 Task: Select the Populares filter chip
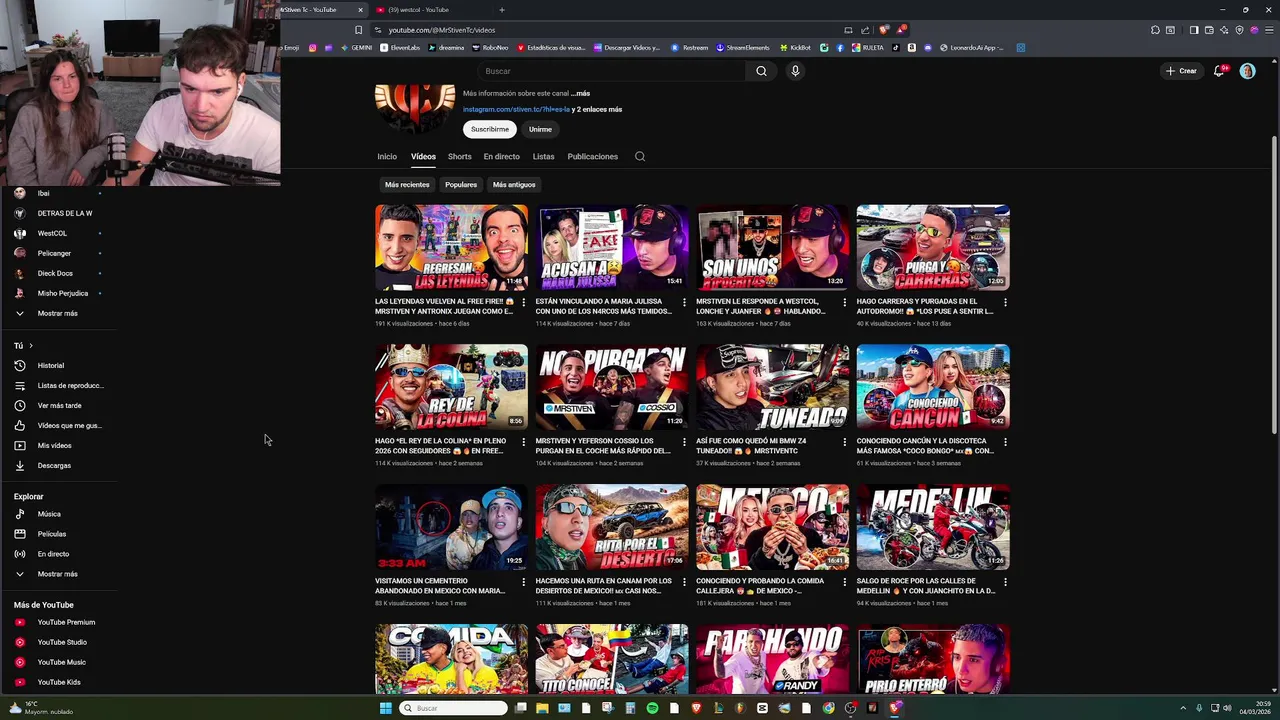point(461,184)
